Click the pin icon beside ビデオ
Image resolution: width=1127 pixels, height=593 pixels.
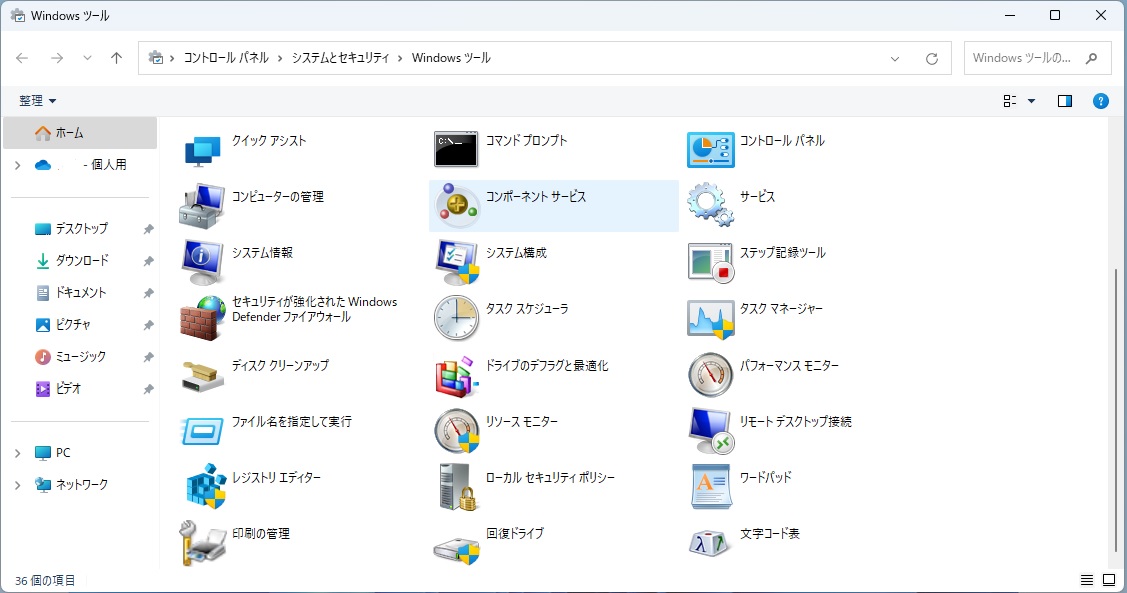pos(148,389)
